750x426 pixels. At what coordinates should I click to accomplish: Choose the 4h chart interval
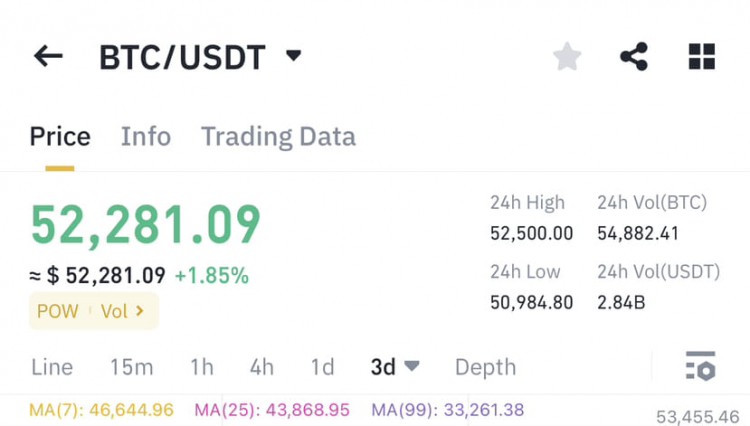[x=262, y=367]
